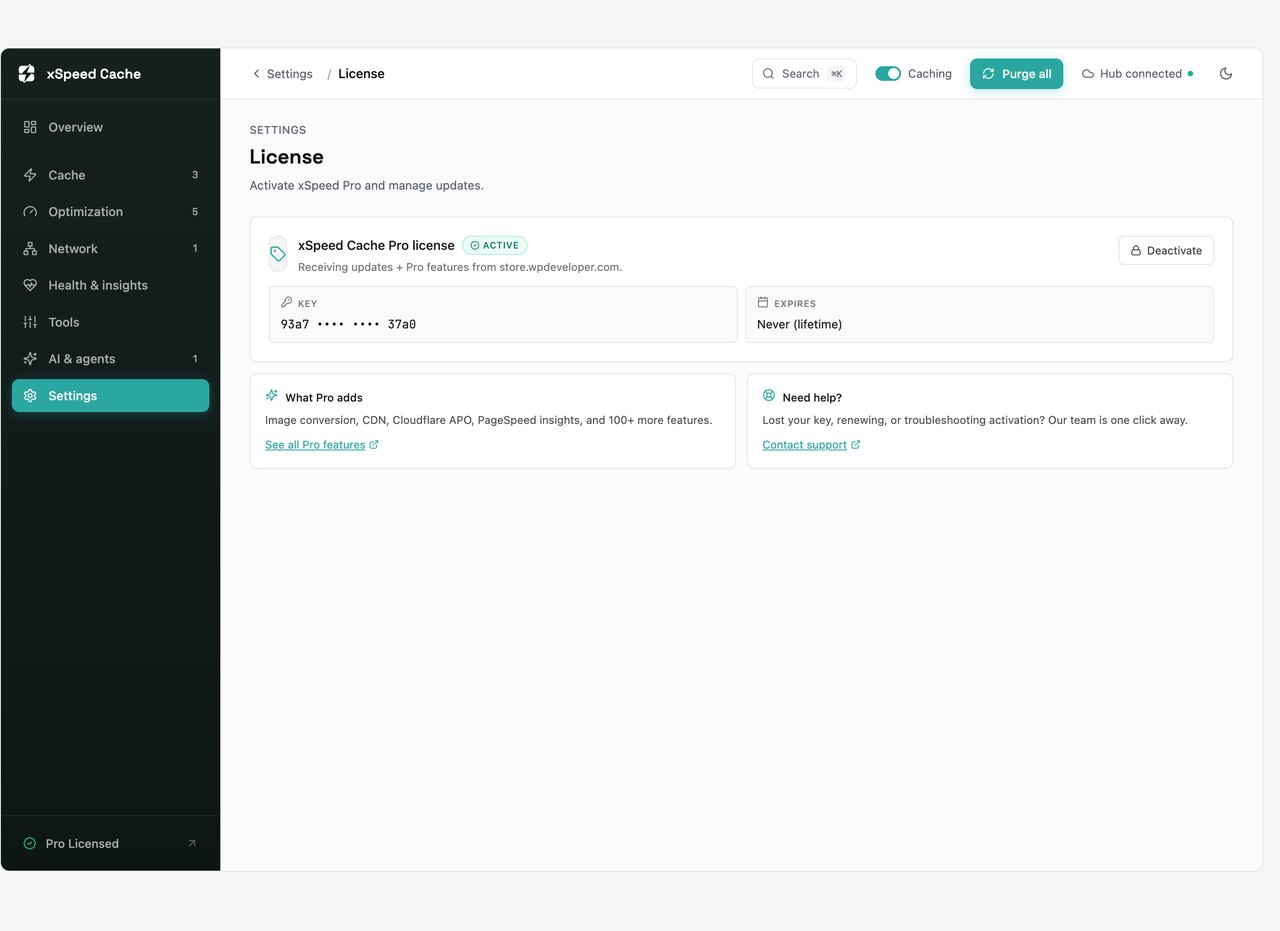Click the Tools sliders icon
This screenshot has width=1280, height=931.
(x=30, y=322)
